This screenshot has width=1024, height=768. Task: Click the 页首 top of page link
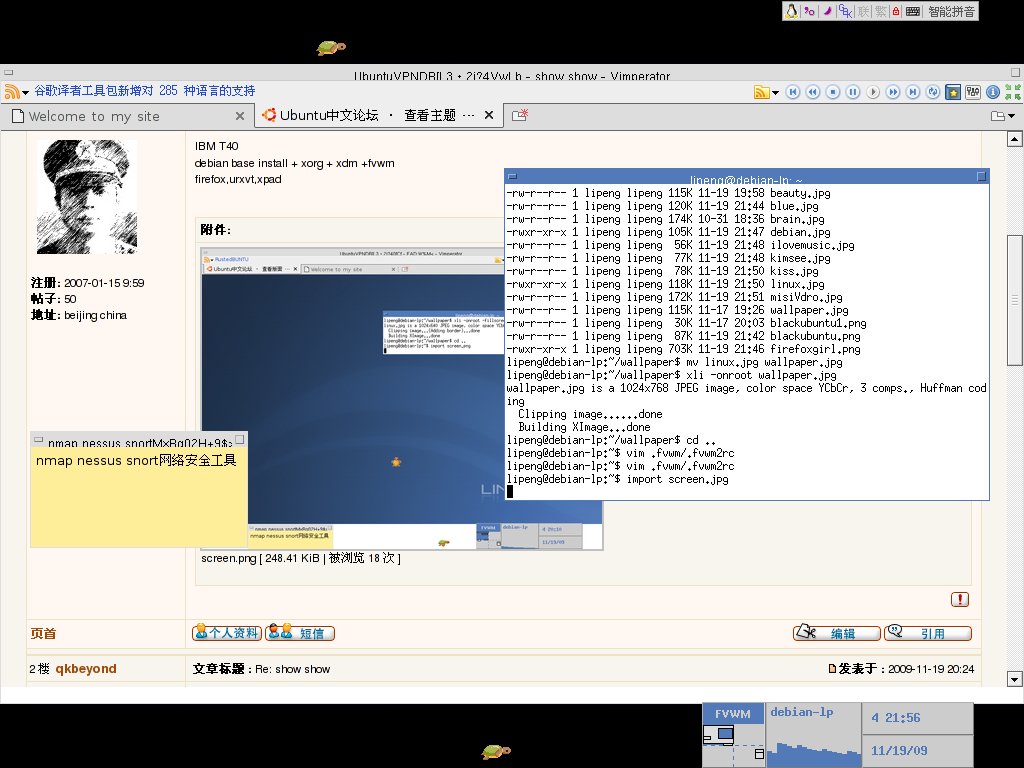(43, 633)
